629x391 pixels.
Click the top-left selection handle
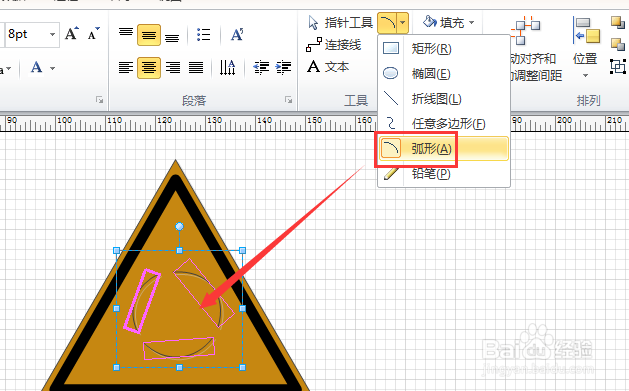pos(116,251)
